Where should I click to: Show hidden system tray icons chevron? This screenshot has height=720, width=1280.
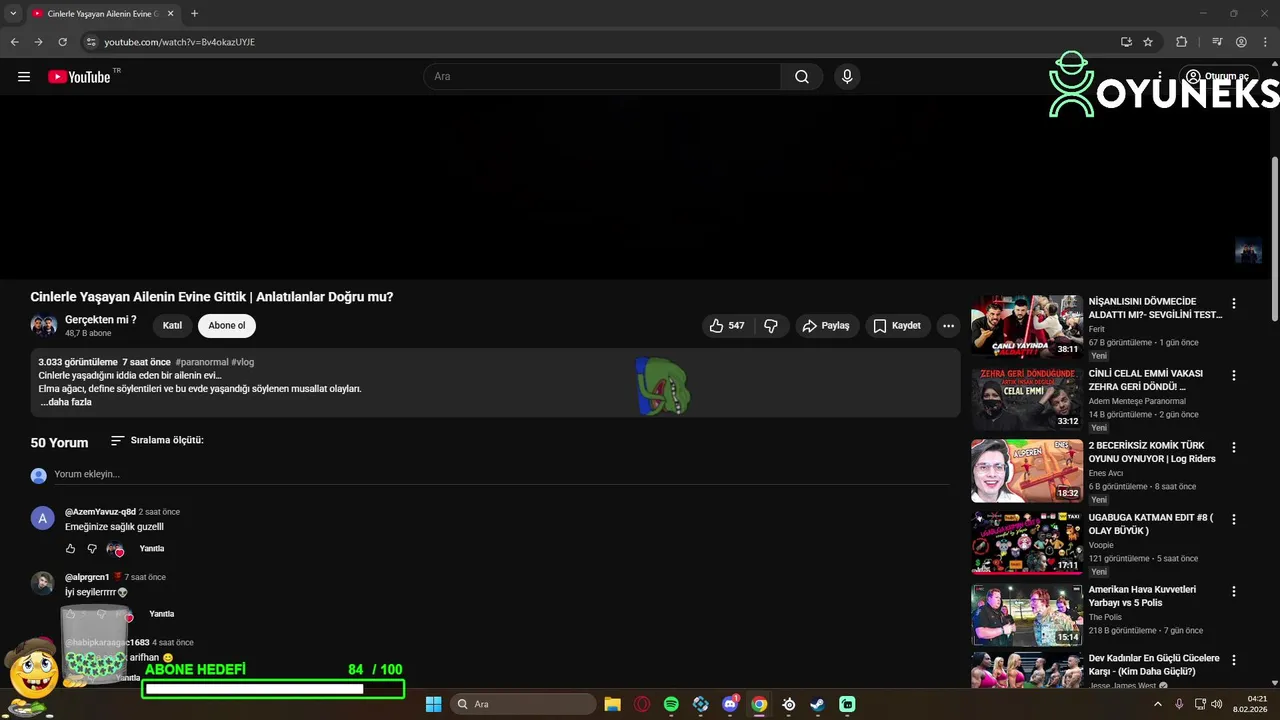pyautogui.click(x=1158, y=704)
